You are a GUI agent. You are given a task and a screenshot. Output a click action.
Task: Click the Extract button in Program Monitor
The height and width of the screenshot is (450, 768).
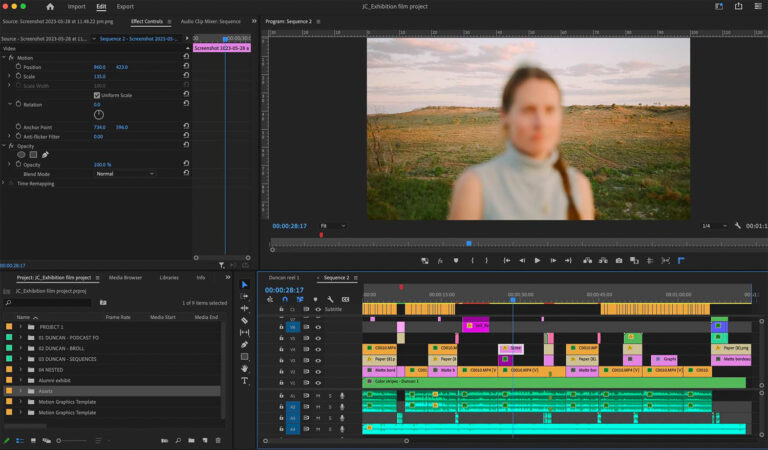[603, 261]
